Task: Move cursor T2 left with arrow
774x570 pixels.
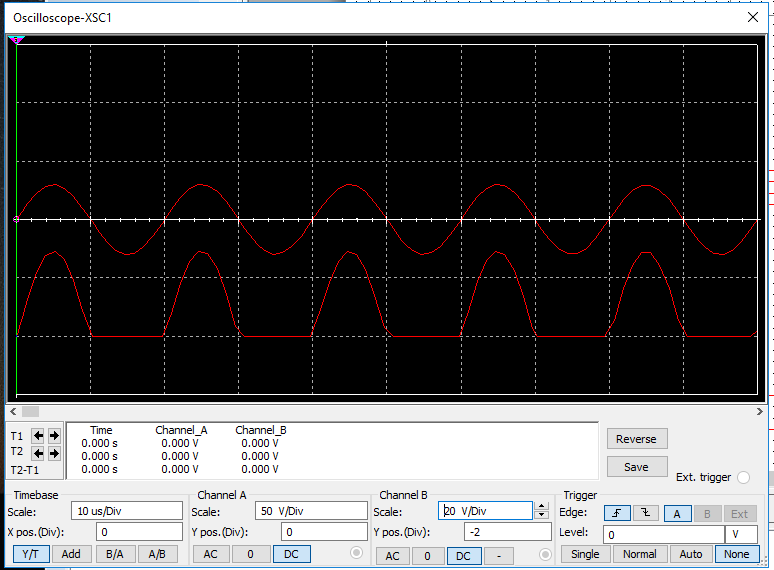Action: click(x=38, y=453)
